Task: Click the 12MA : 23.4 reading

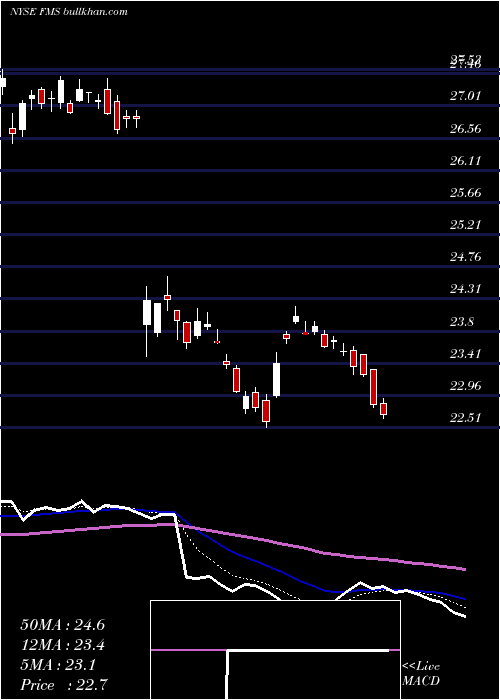Action: (62, 645)
